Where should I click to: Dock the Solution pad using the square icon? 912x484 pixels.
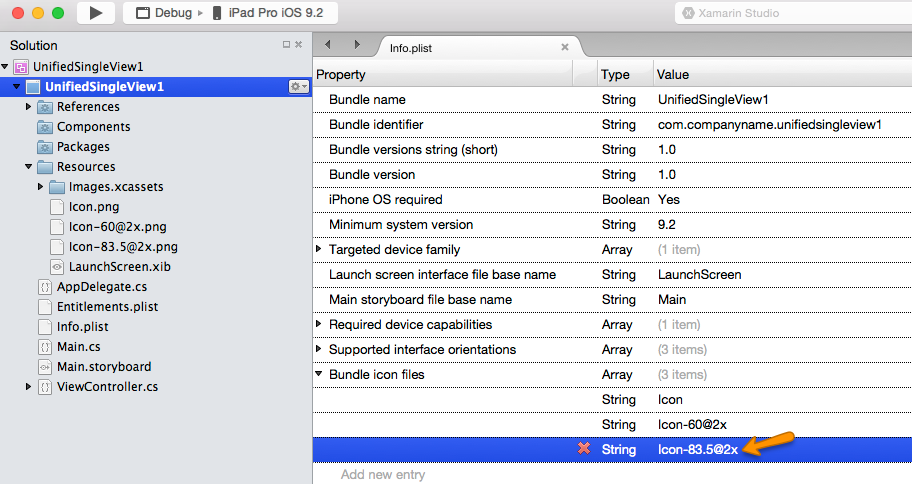(286, 45)
